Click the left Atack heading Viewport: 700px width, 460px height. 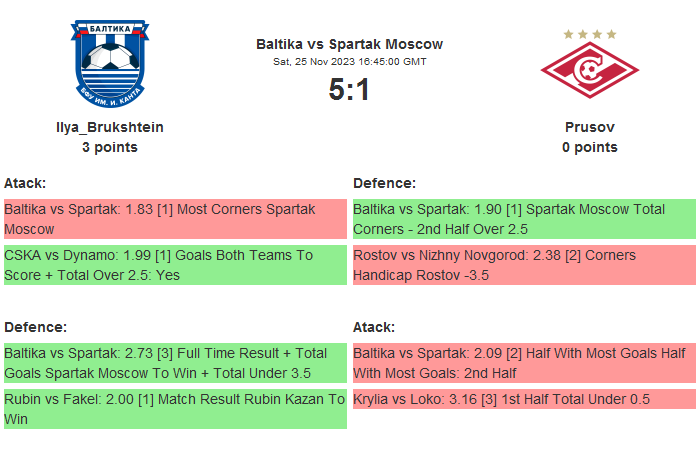click(25, 183)
